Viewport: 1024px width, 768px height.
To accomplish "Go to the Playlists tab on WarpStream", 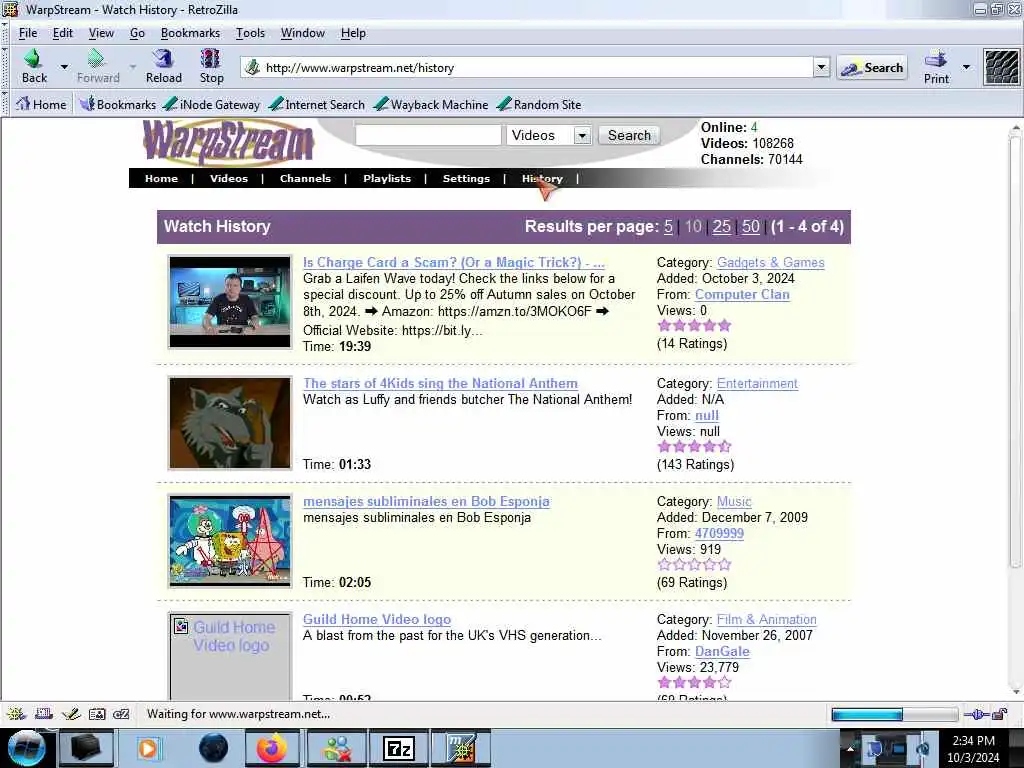I will click(x=387, y=178).
